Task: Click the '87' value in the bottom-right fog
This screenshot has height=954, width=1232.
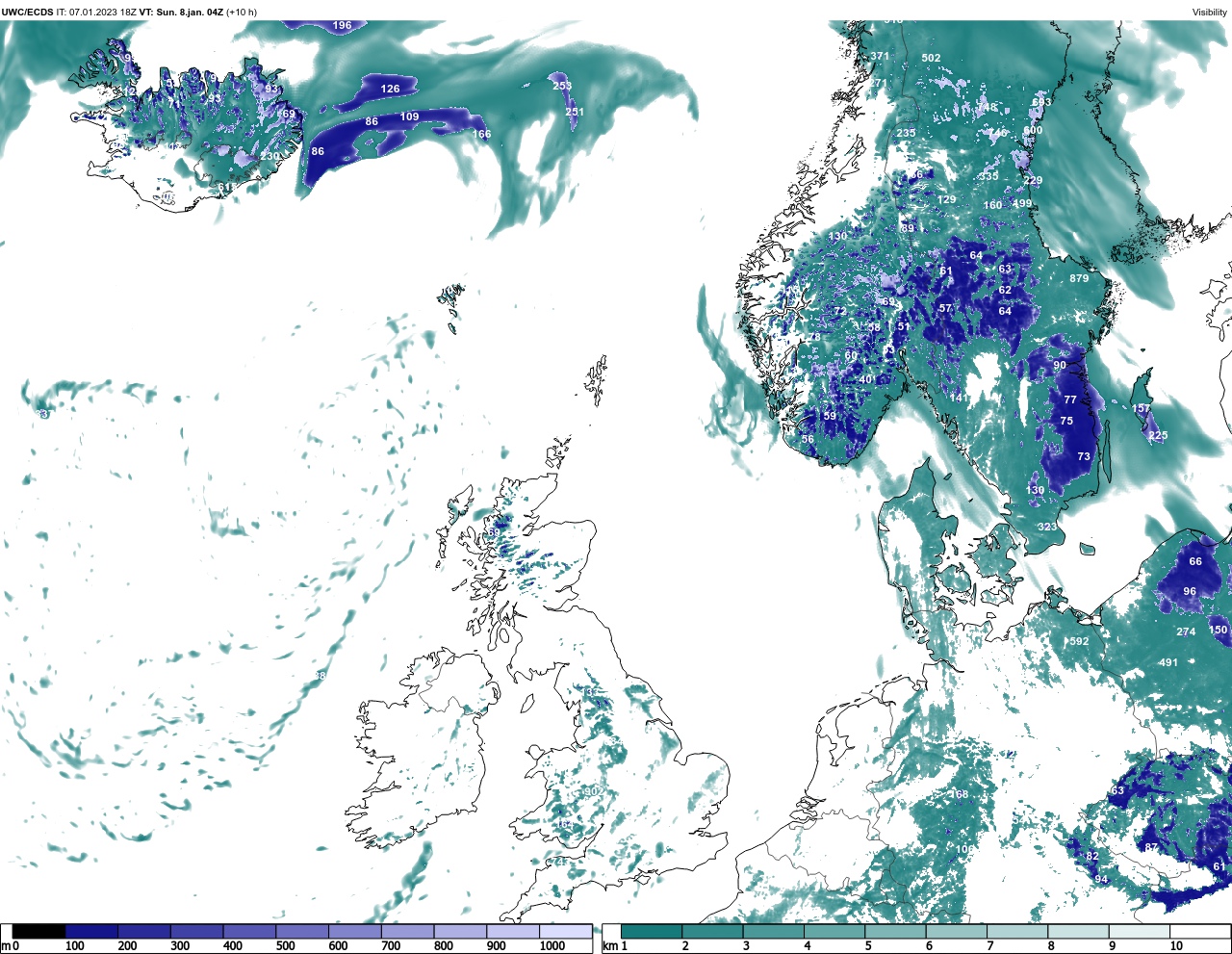Action: click(1152, 847)
